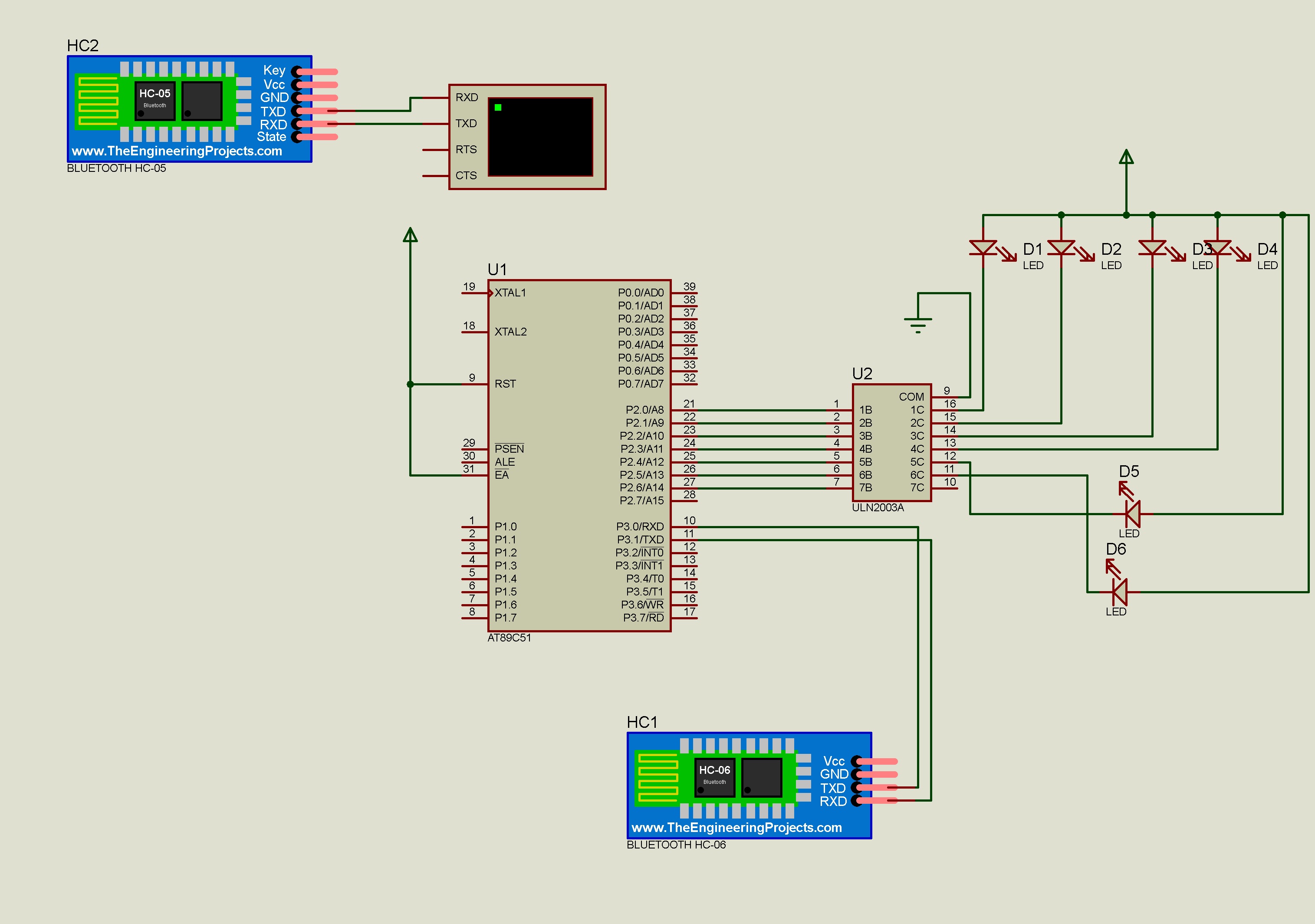The height and width of the screenshot is (924, 1315).
Task: Click the ULN2003A part name text
Action: pos(878,507)
